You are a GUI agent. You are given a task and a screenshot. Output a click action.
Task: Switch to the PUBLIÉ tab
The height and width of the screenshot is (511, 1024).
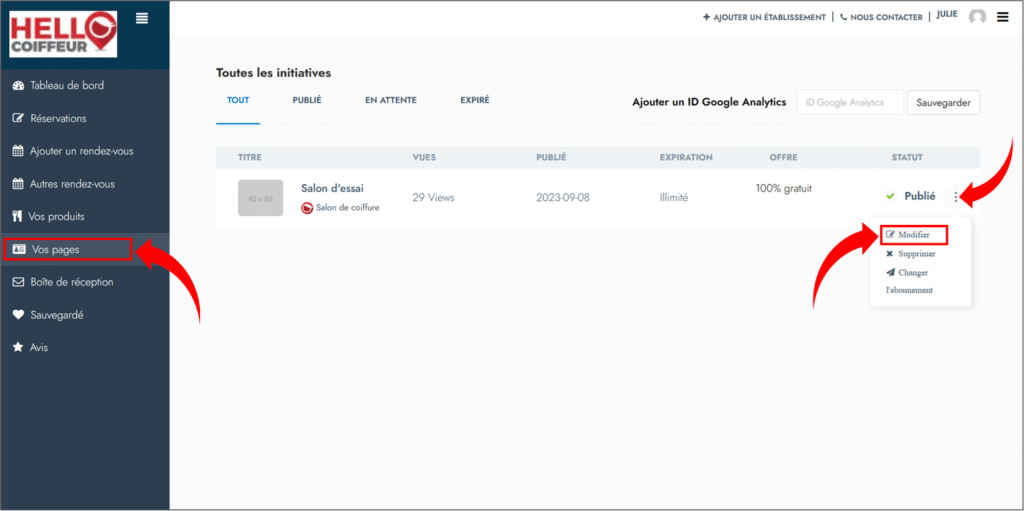coord(307,101)
